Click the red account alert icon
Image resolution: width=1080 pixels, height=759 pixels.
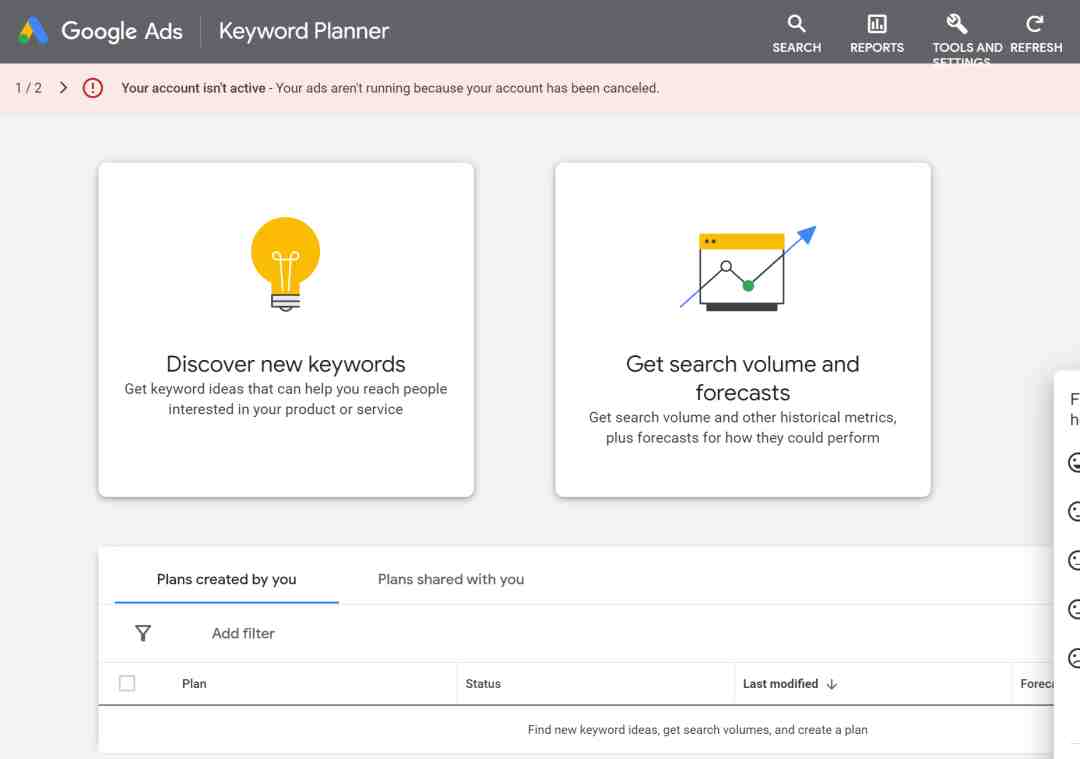(x=93, y=88)
